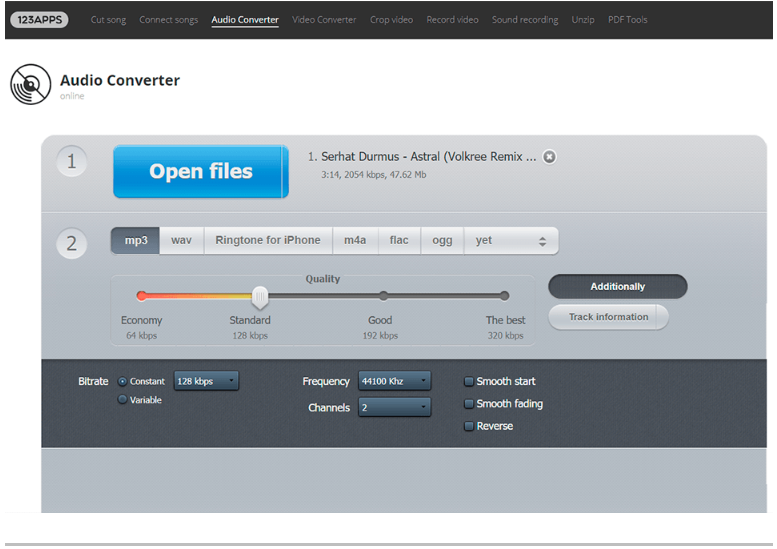The height and width of the screenshot is (549, 777).
Task: Choose Ringtone for iPhone format
Action: pos(268,240)
